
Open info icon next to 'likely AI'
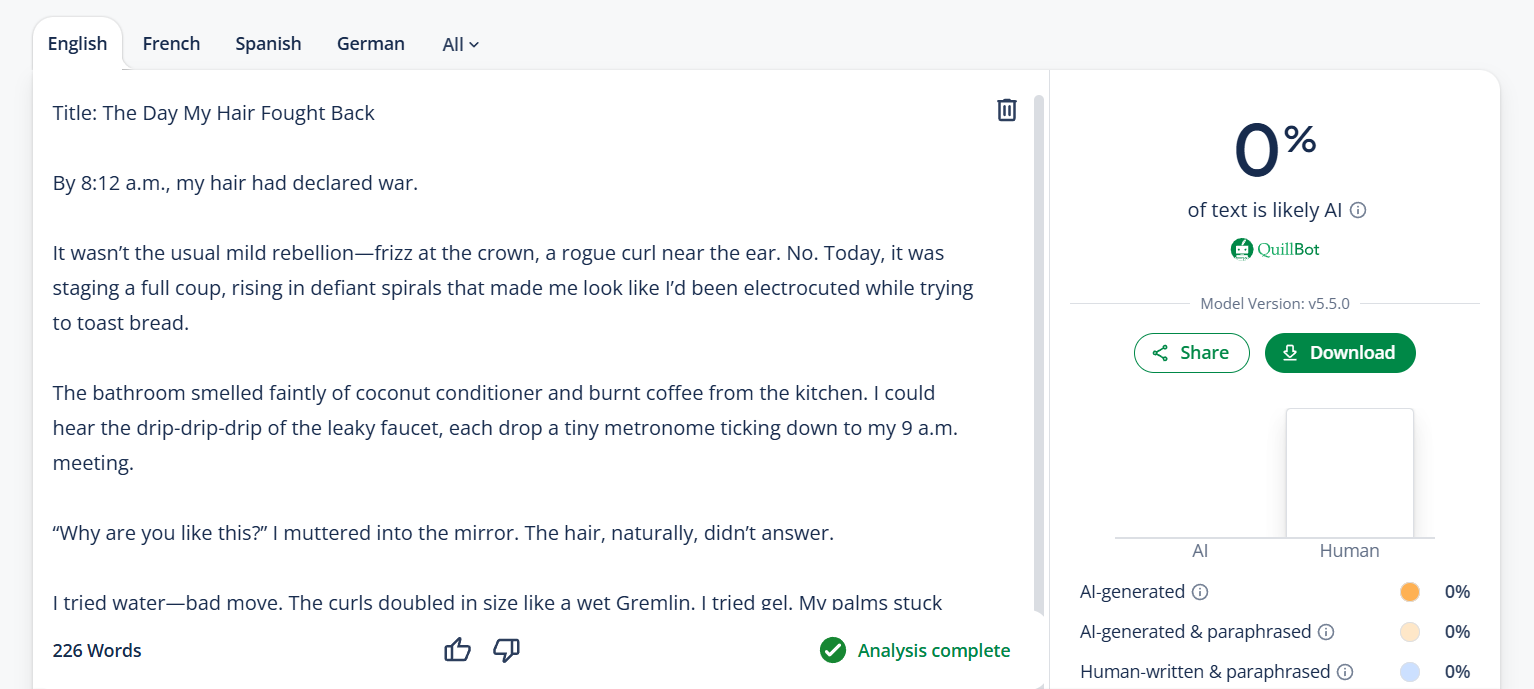click(1358, 210)
